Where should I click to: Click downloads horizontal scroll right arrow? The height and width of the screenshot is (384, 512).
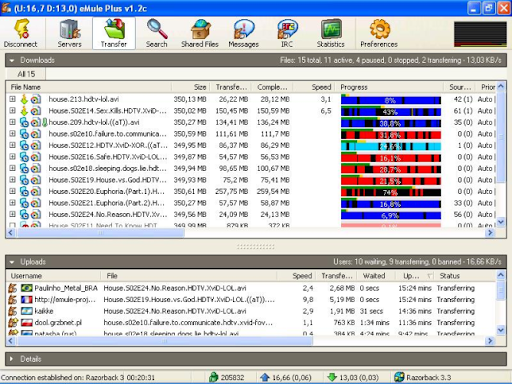pos(490,233)
